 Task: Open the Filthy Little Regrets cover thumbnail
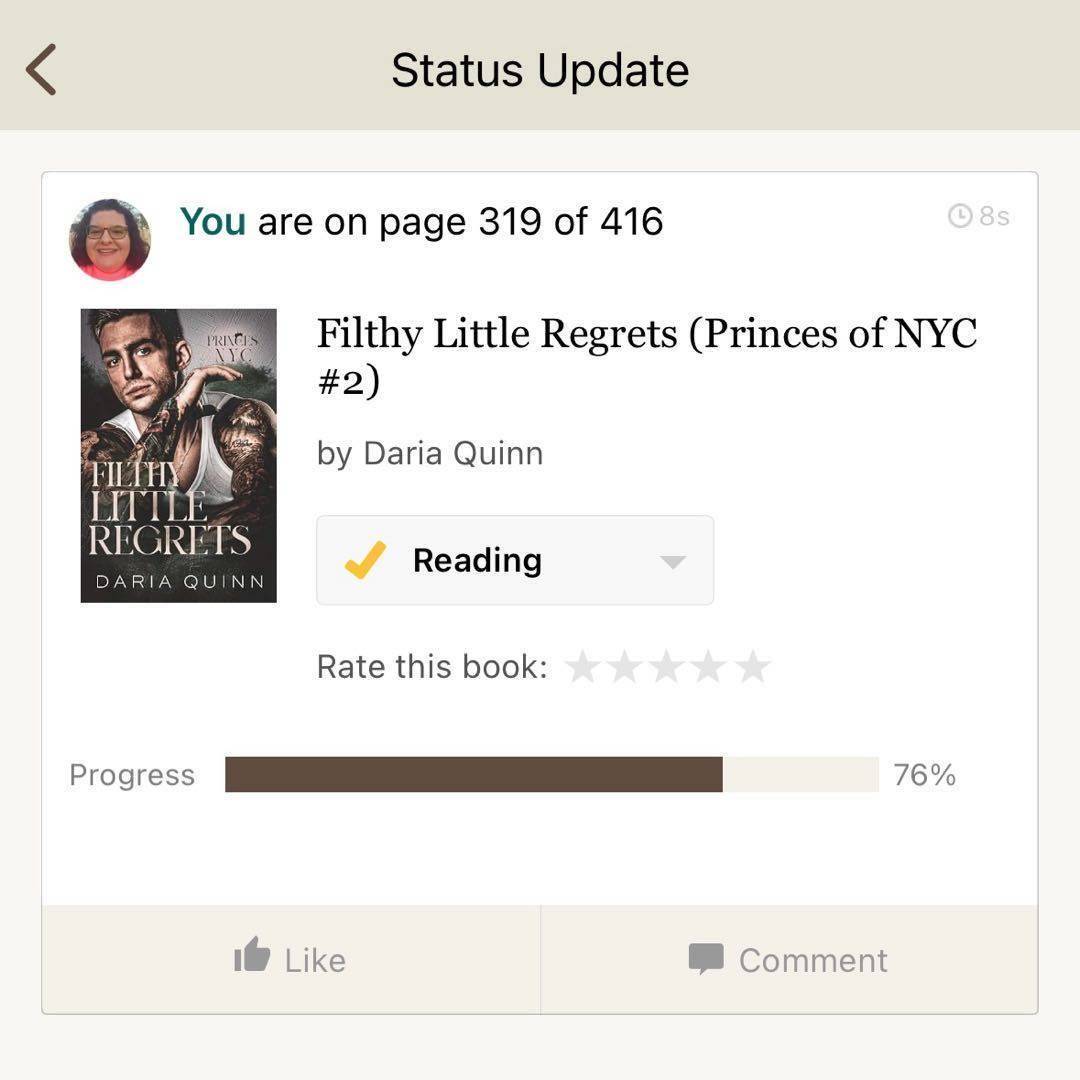tap(178, 455)
